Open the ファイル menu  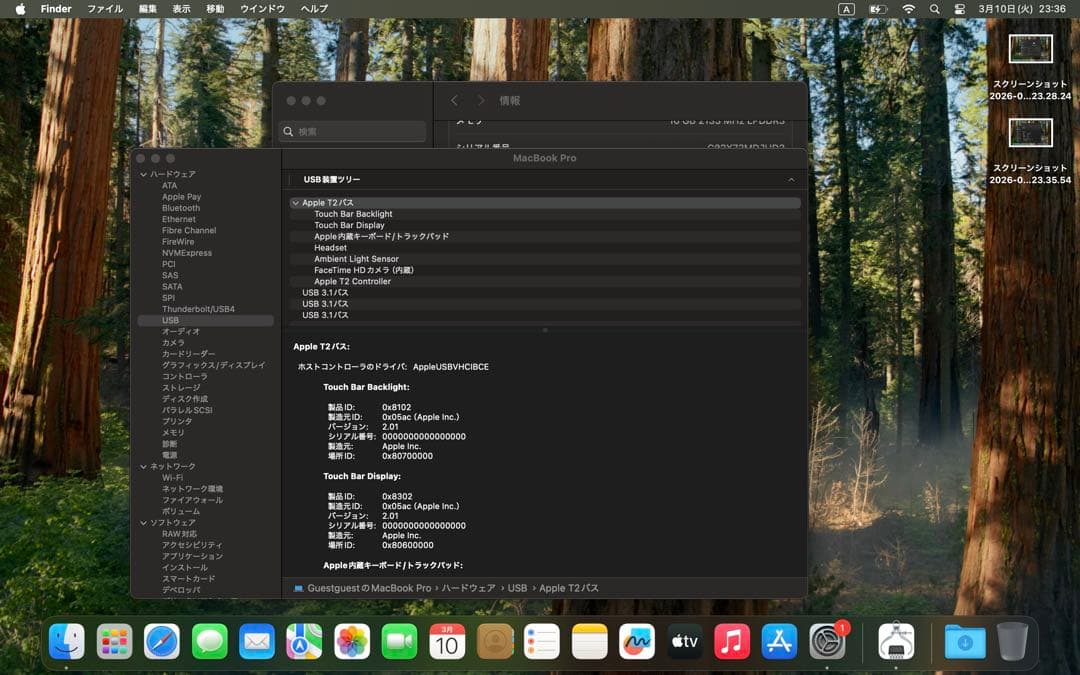(x=105, y=9)
